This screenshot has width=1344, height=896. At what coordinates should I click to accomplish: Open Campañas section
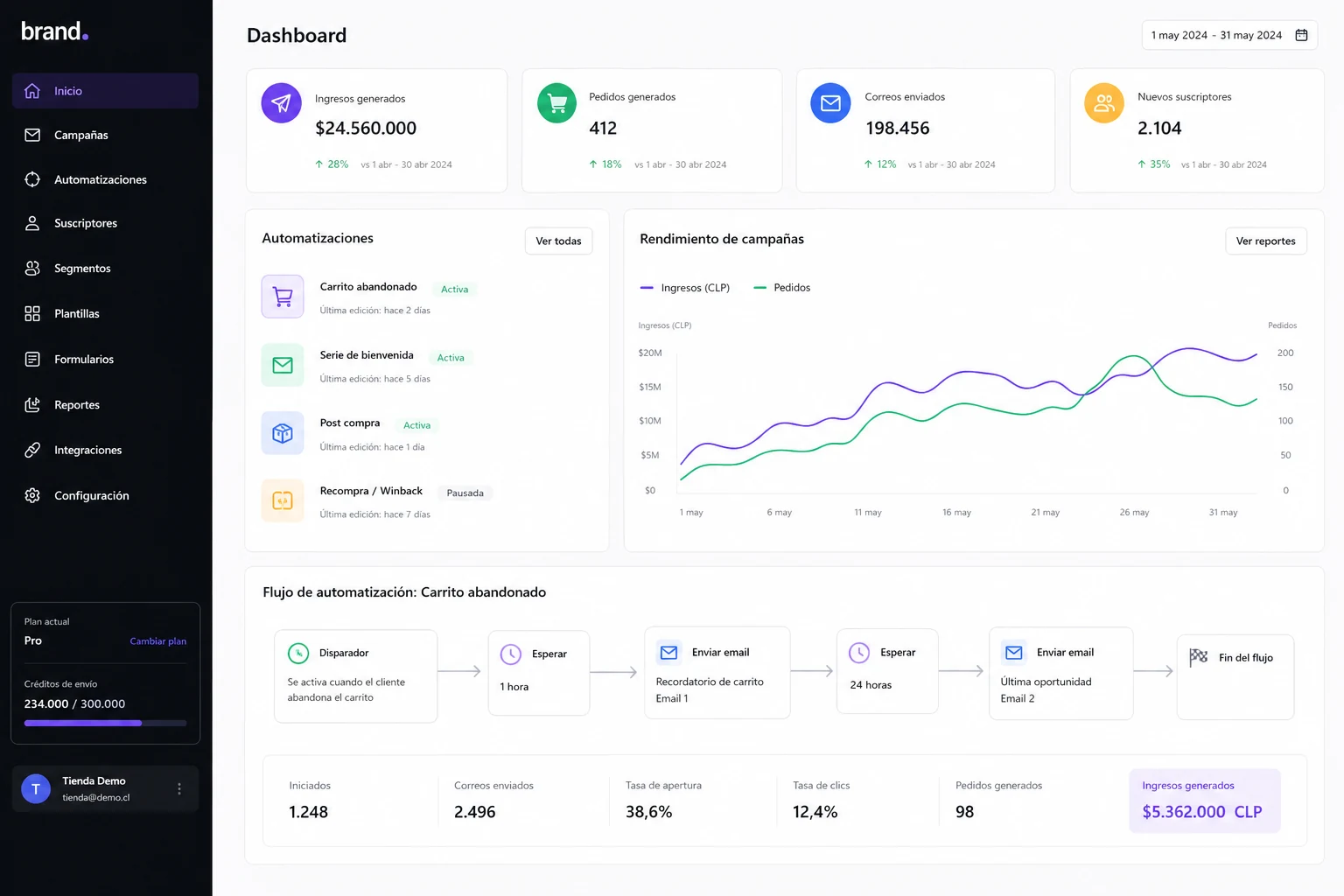pyautogui.click(x=105, y=135)
